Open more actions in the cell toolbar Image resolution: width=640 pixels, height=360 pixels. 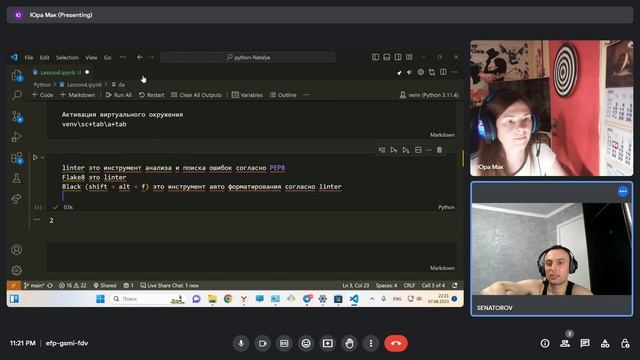(429, 150)
